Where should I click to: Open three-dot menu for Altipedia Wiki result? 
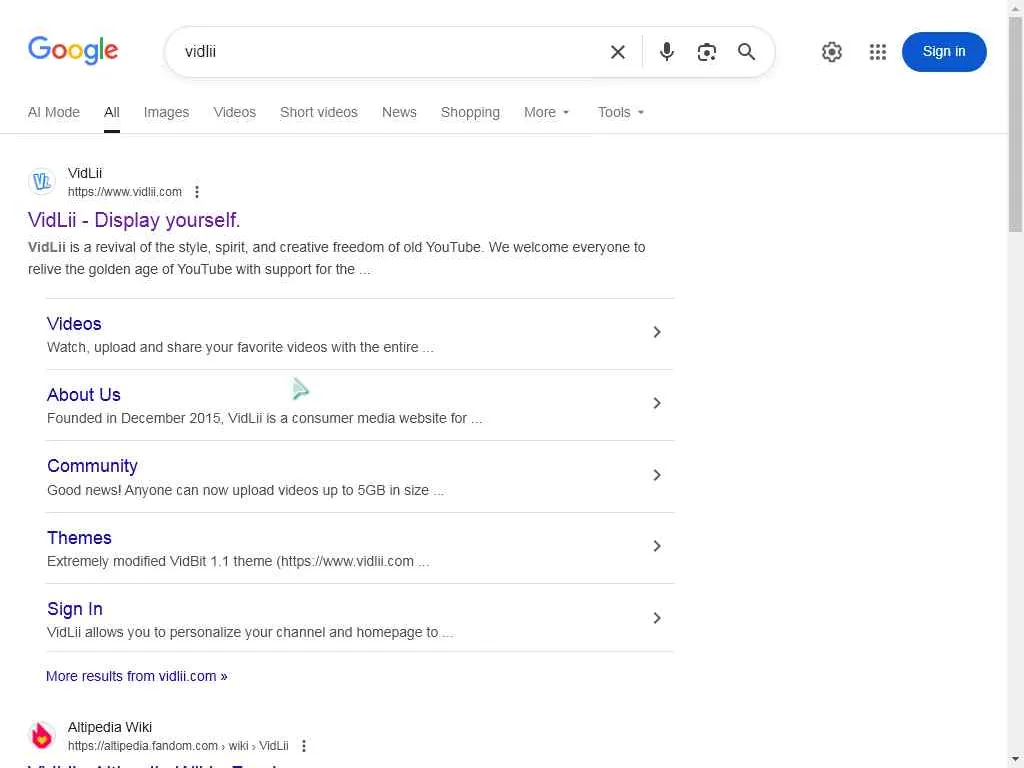[x=304, y=746]
